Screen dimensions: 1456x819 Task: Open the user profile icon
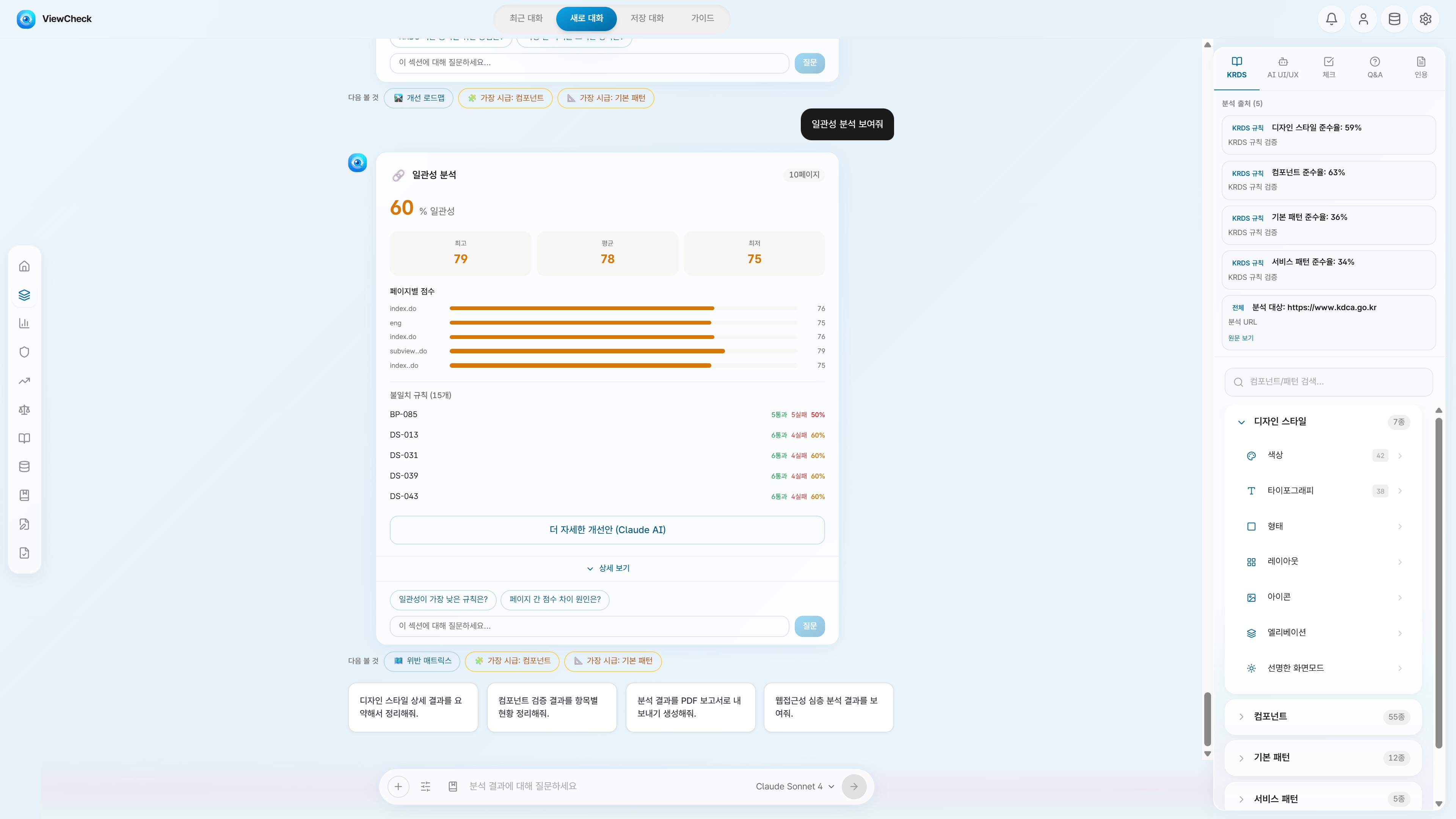coord(1363,19)
